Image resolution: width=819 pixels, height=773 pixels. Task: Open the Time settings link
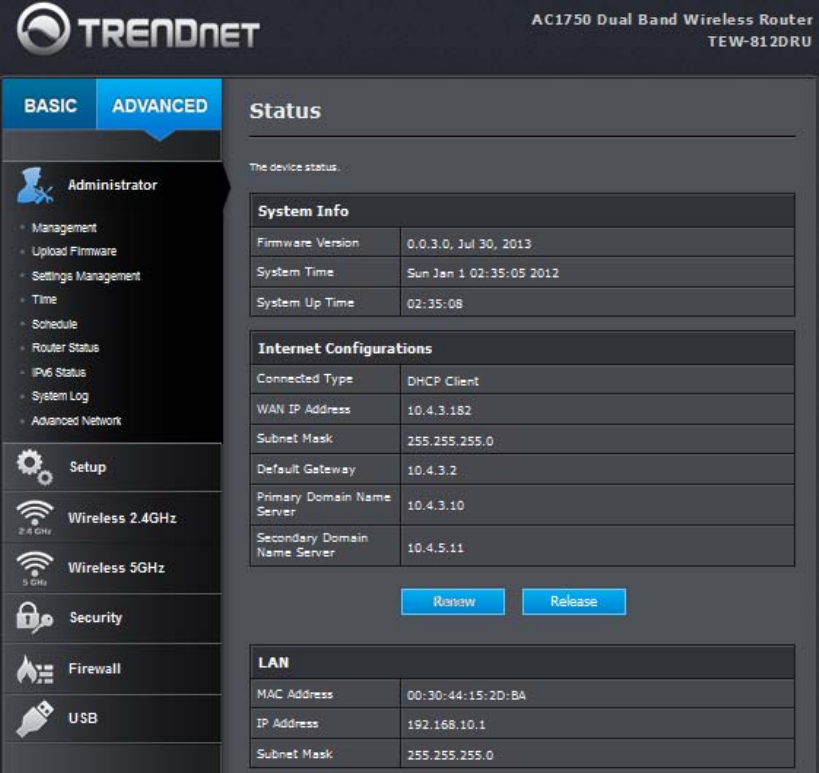(44, 299)
